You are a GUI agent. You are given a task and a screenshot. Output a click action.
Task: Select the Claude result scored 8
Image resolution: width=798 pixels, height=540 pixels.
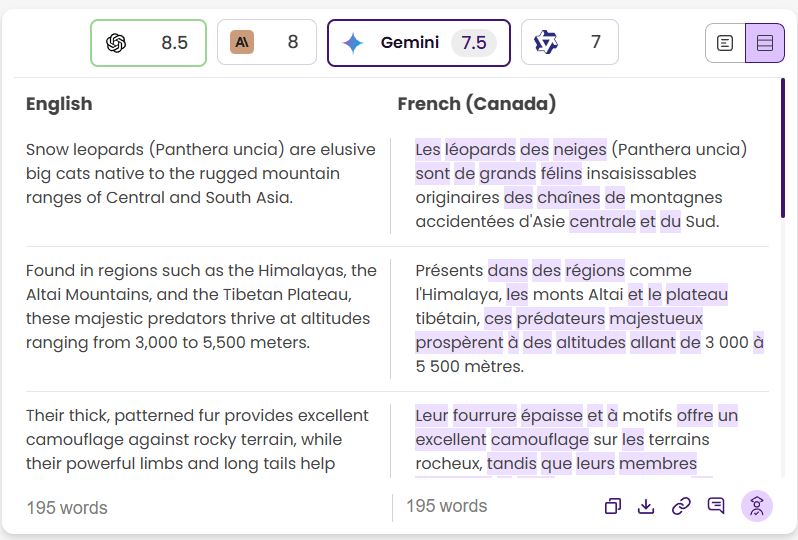[x=266, y=43]
